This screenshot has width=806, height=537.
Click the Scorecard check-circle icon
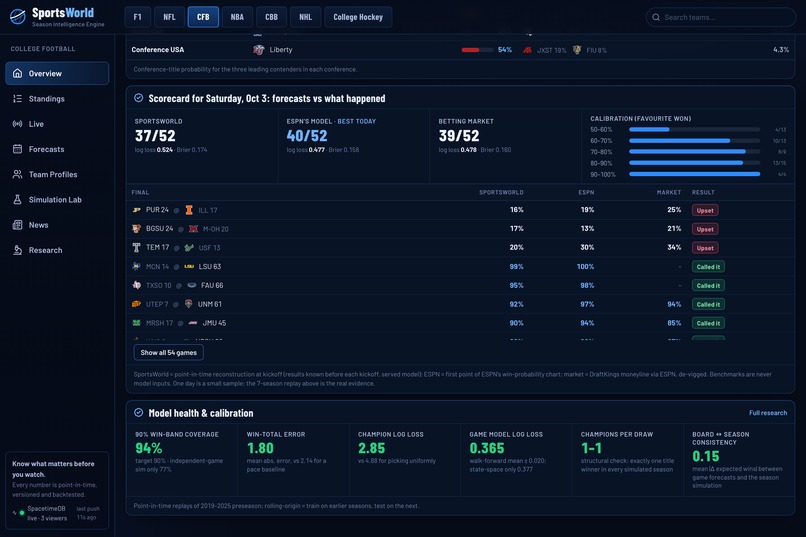(x=138, y=98)
